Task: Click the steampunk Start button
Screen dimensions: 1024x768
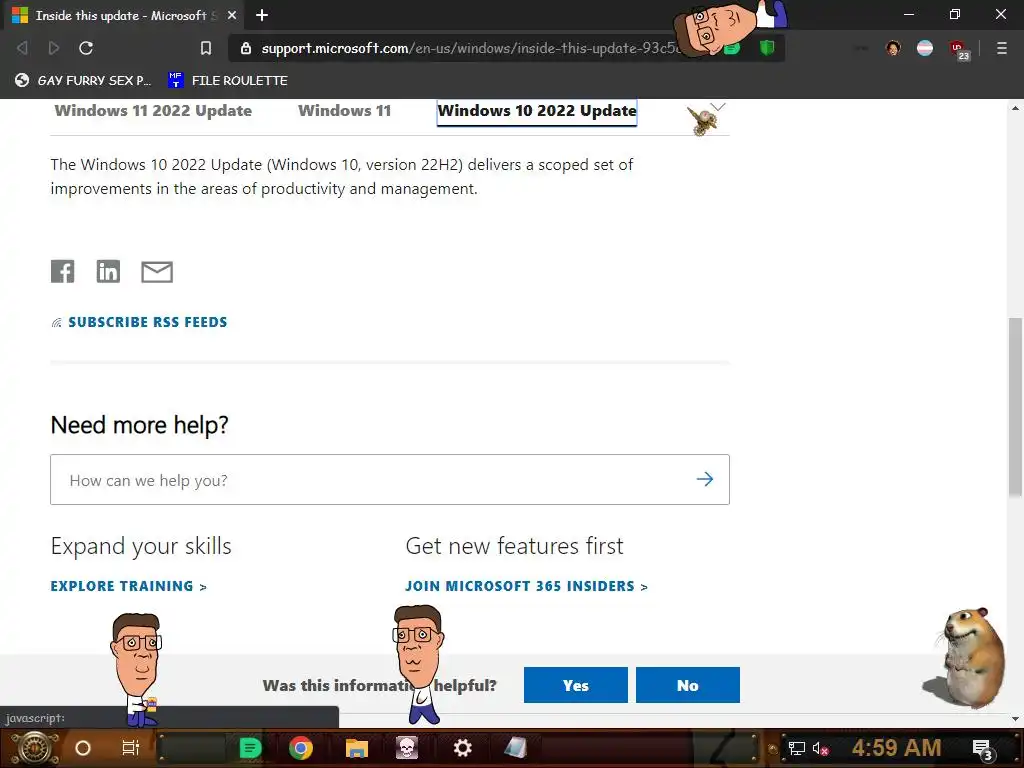Action: (x=35, y=748)
